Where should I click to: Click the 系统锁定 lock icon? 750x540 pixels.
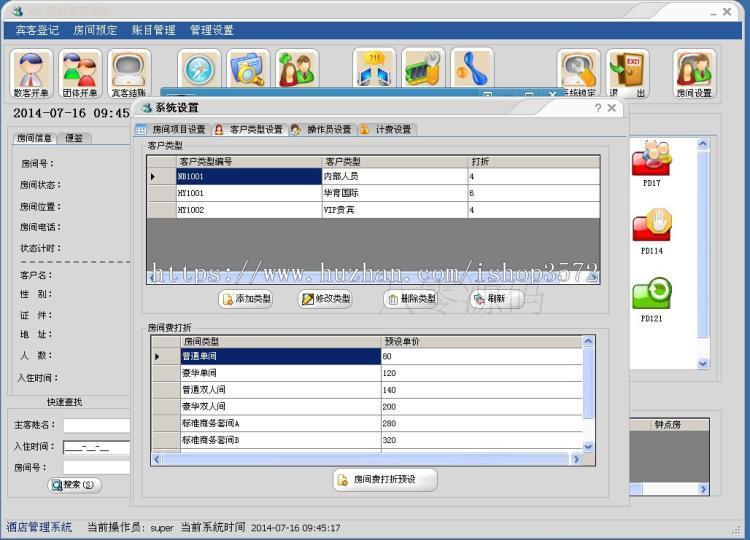[578, 73]
